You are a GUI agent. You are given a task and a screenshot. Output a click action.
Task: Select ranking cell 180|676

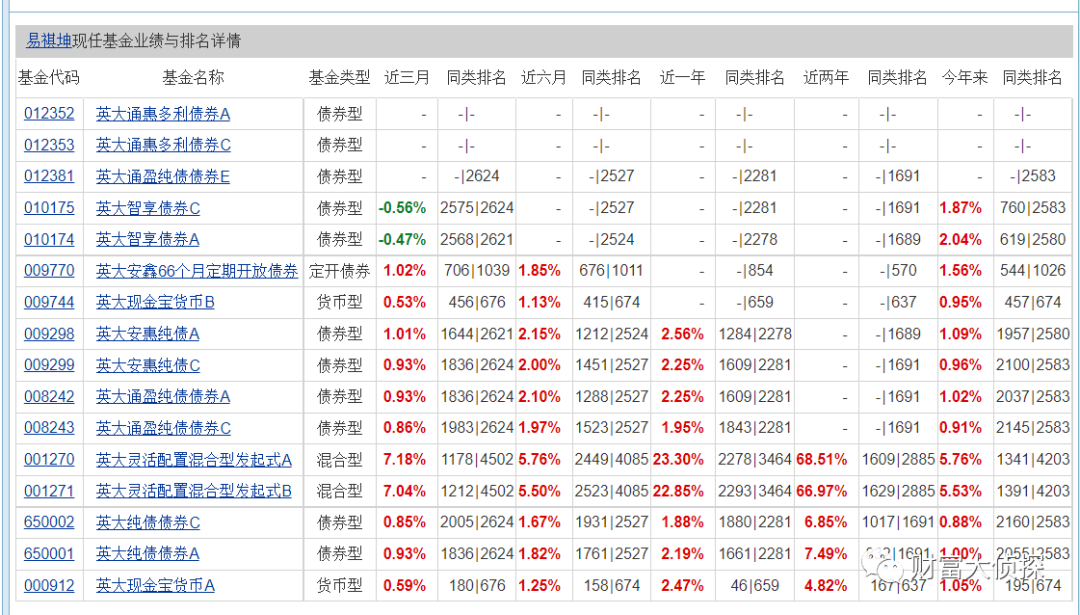(x=477, y=585)
